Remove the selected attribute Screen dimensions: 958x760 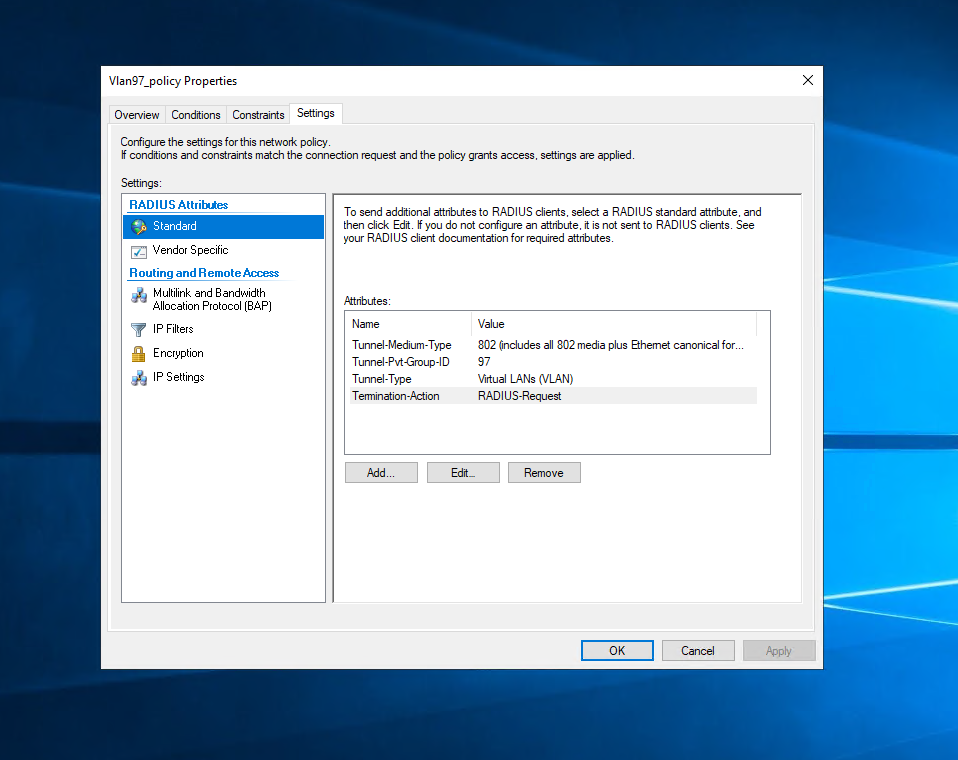click(x=544, y=473)
